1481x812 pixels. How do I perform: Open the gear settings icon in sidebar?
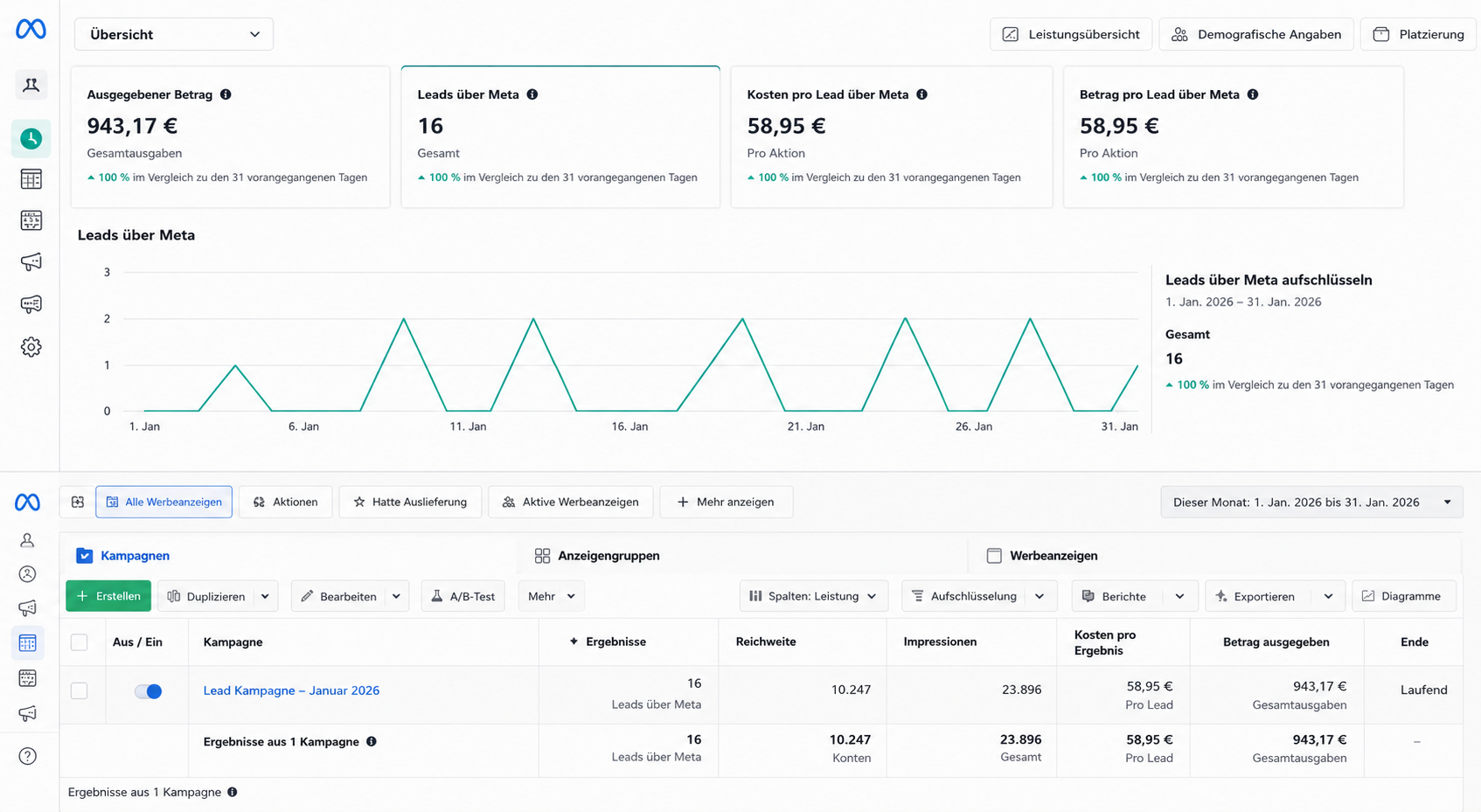(x=31, y=347)
